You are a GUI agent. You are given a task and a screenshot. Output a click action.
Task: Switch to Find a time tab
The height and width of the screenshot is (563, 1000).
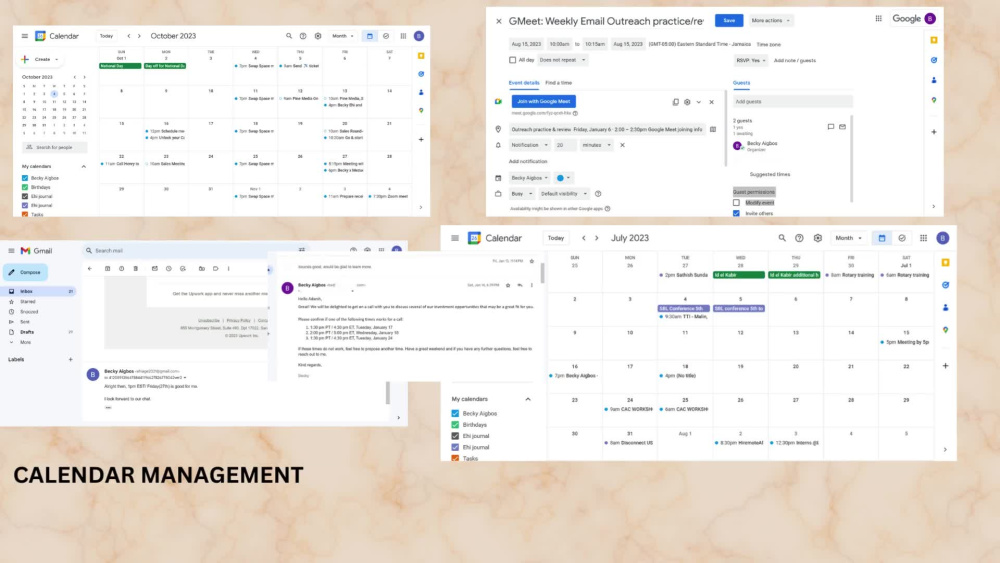click(x=559, y=83)
